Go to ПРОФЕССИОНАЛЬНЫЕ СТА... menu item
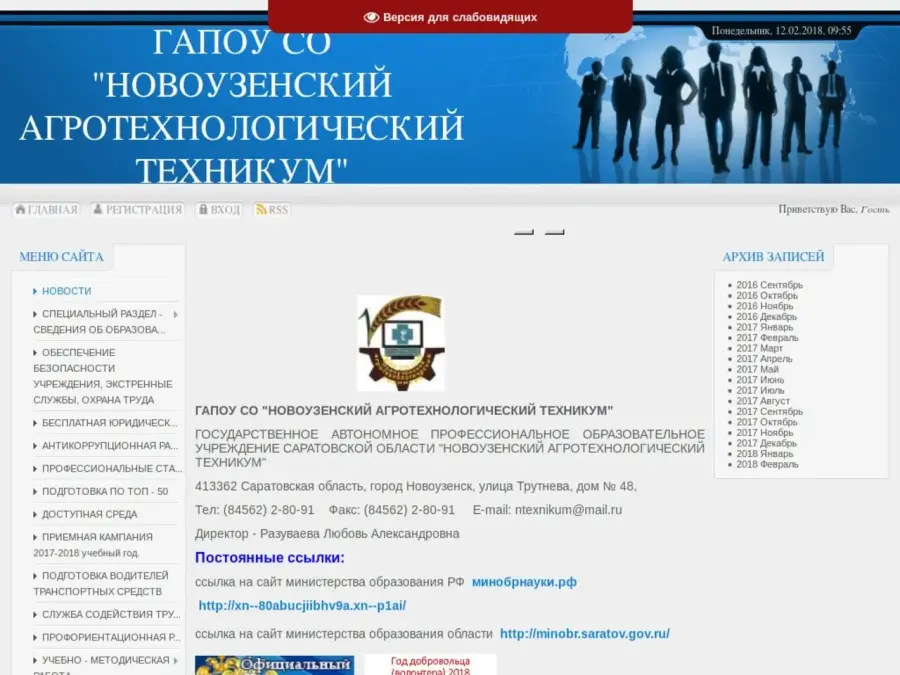Viewport: 900px width, 675px height. (112, 468)
